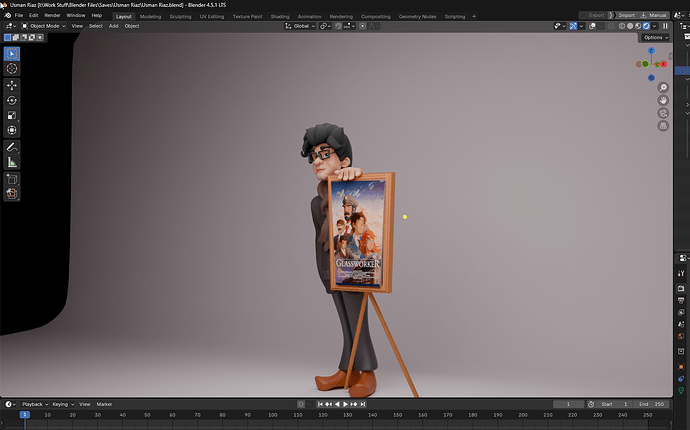Choose the Scale tool
The height and width of the screenshot is (430, 690).
[12, 115]
